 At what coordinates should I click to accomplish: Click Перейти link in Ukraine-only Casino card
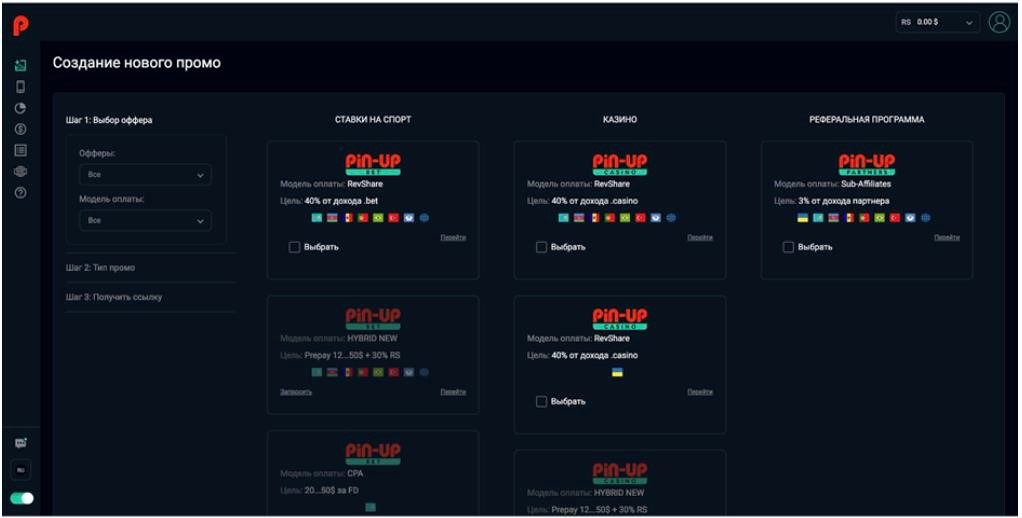[700, 392]
